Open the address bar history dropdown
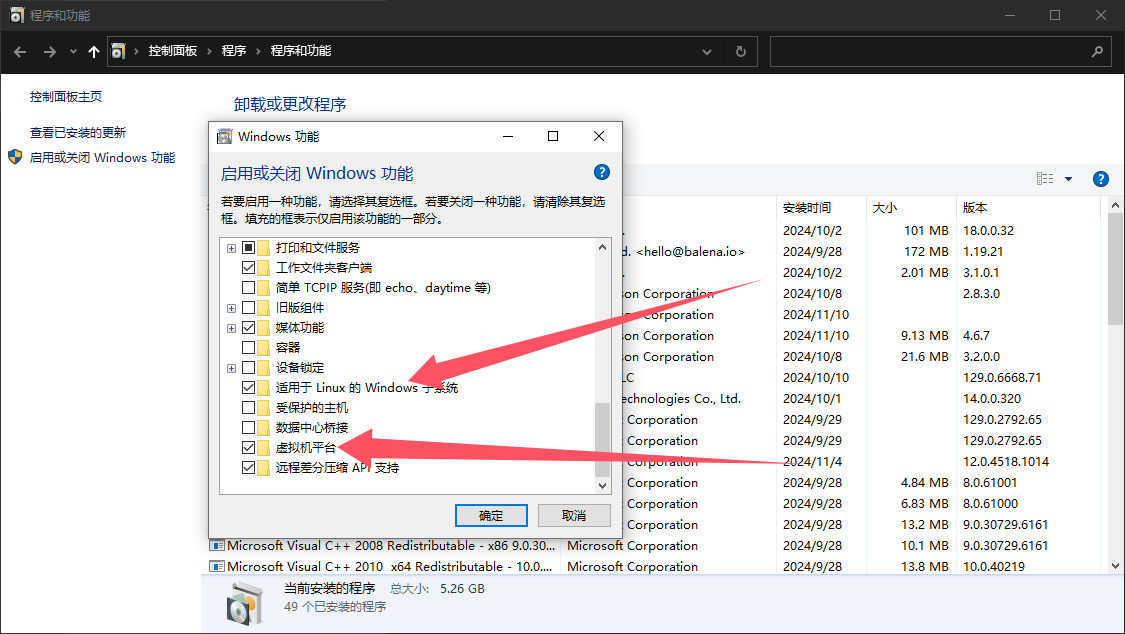 click(x=707, y=51)
